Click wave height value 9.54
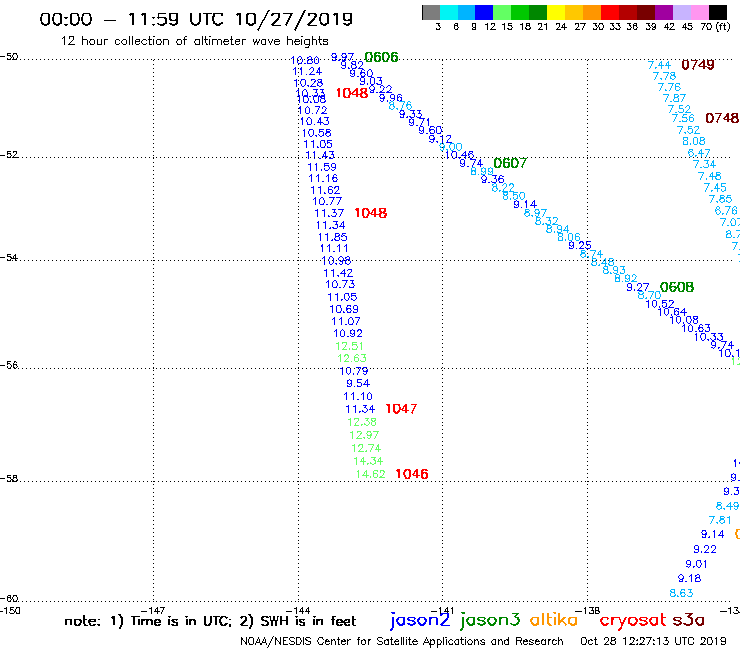 click(358, 383)
